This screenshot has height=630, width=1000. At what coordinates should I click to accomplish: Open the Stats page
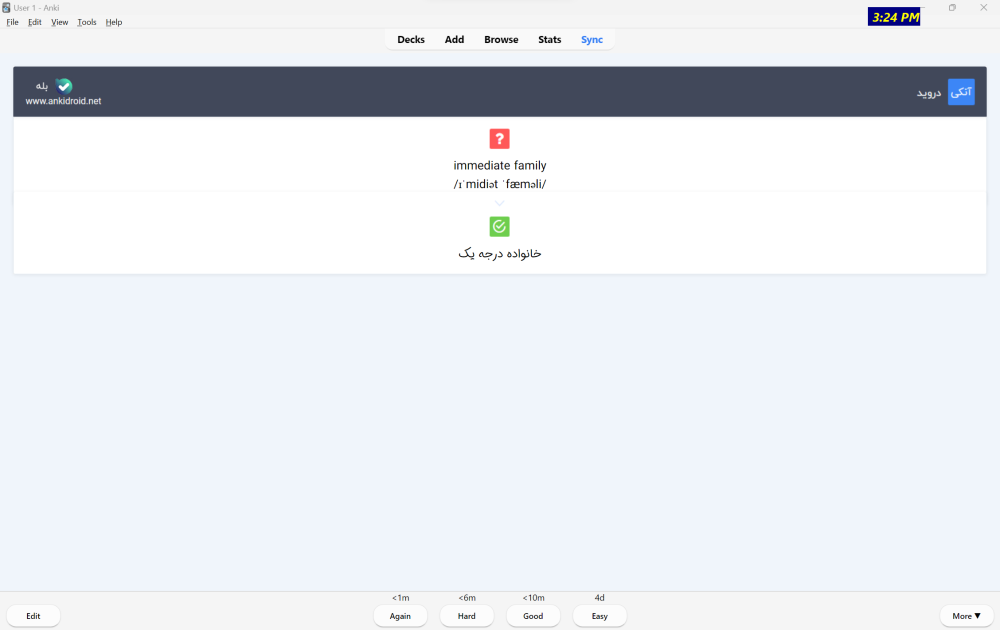pyautogui.click(x=549, y=40)
